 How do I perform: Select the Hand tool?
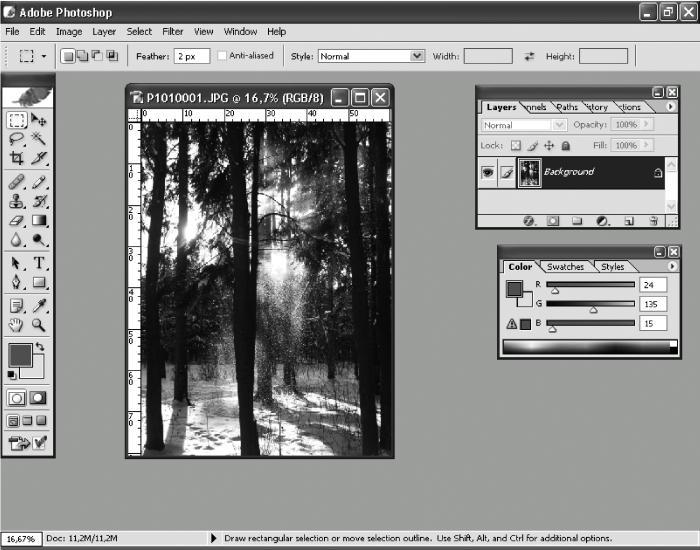click(17, 325)
